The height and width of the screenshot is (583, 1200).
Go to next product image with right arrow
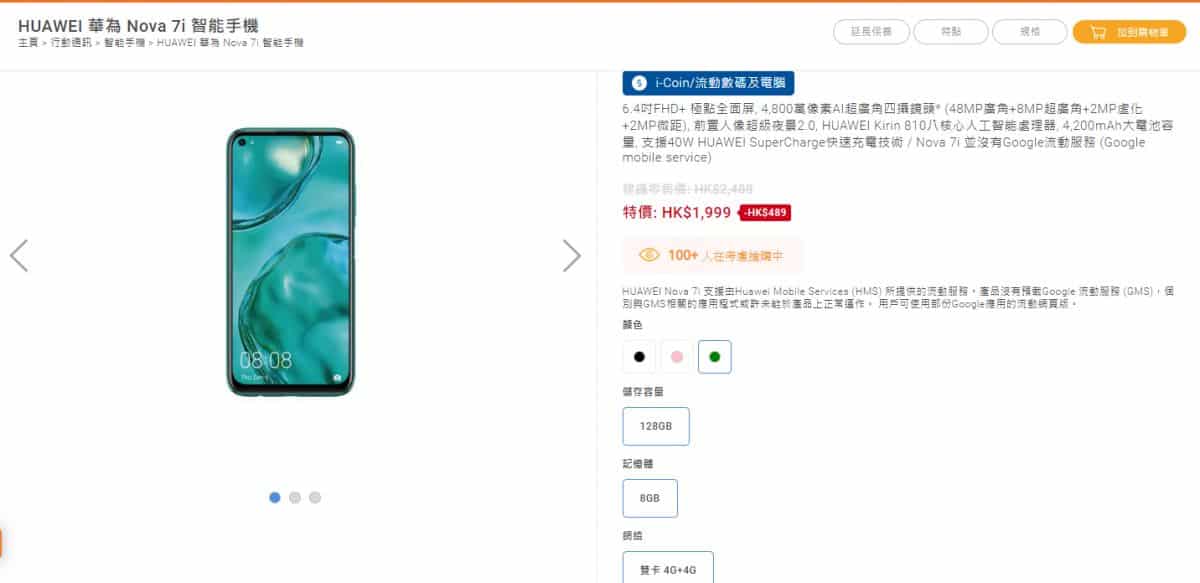click(571, 256)
